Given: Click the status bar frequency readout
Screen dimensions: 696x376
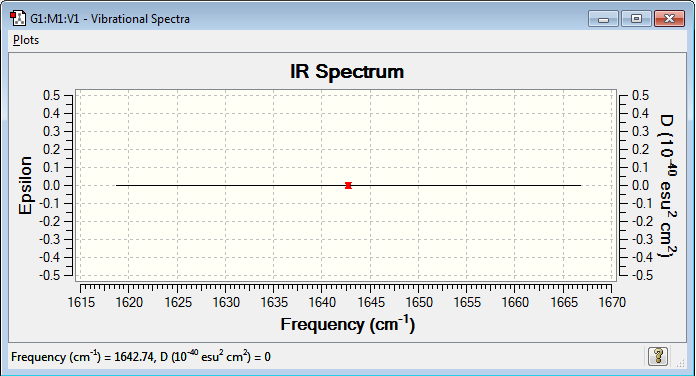Looking at the screenshot, I should point(141,356).
